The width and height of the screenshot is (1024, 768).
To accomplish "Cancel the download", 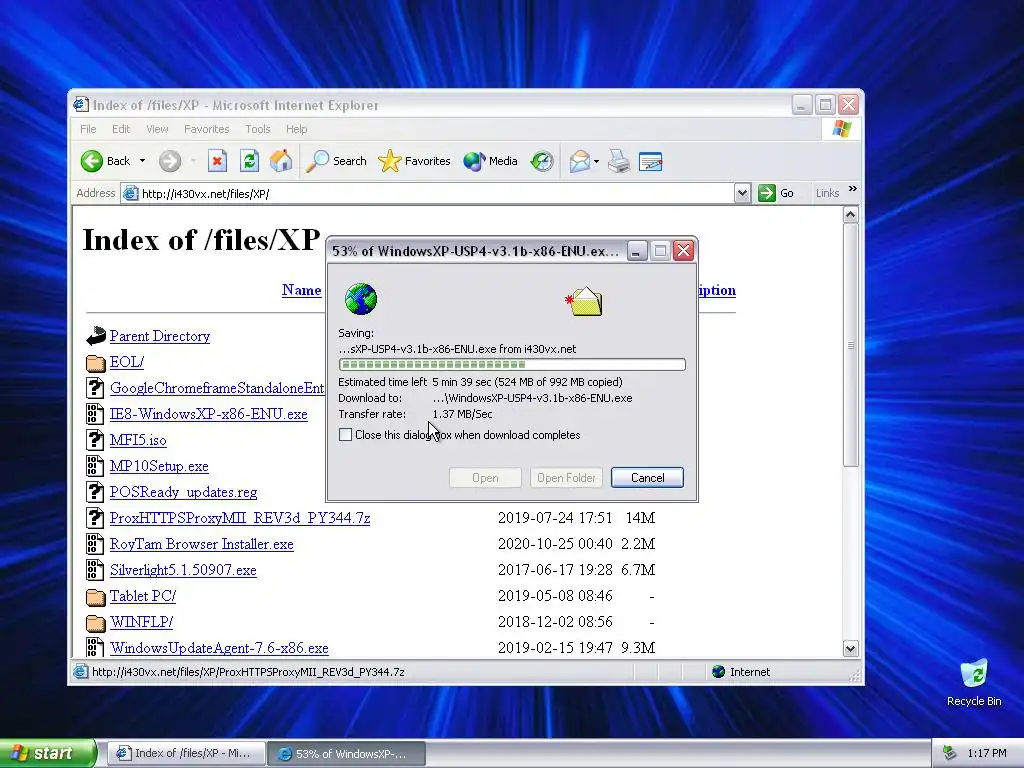I will pos(647,477).
